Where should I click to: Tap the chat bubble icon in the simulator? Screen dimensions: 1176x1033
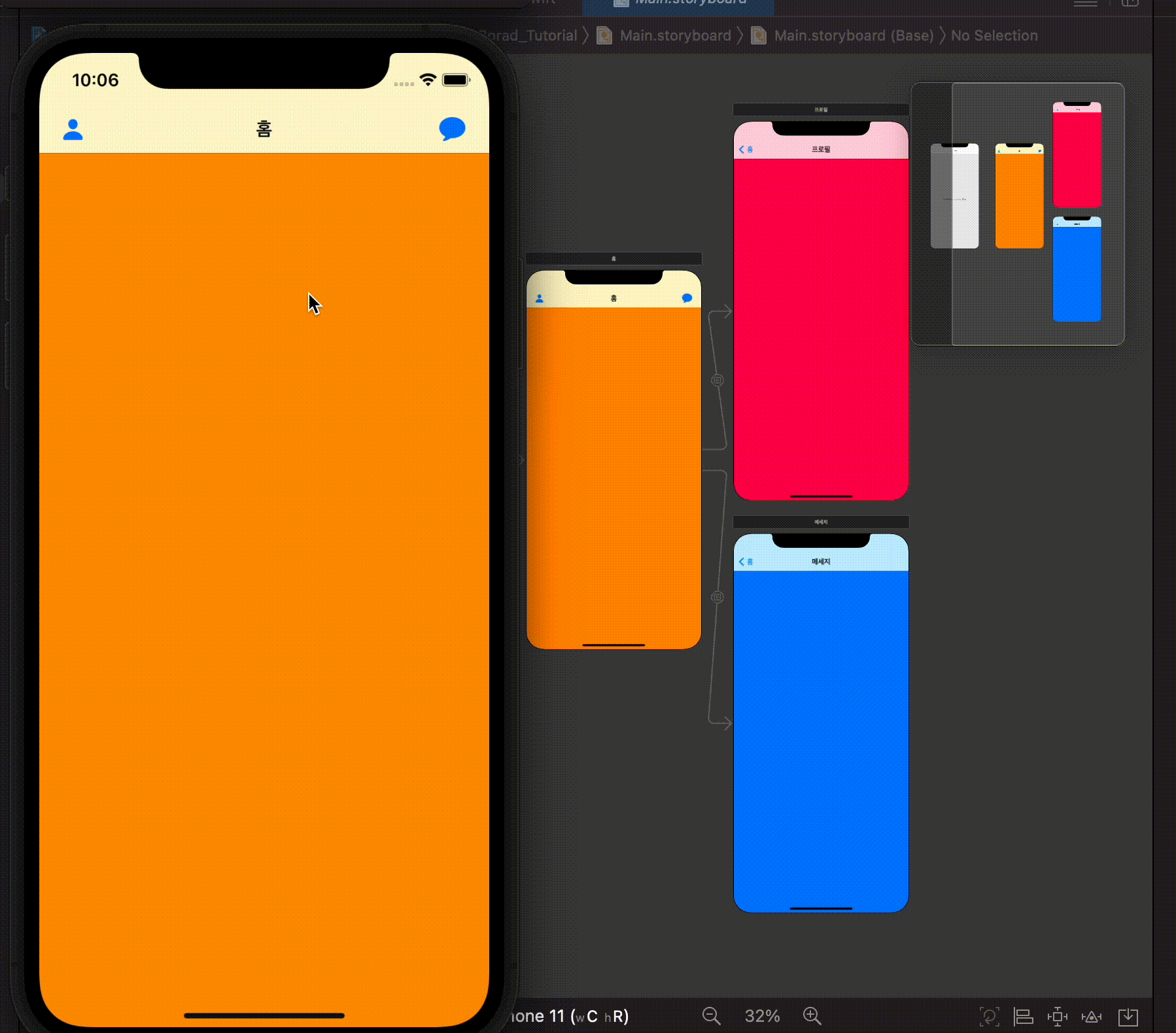click(452, 129)
